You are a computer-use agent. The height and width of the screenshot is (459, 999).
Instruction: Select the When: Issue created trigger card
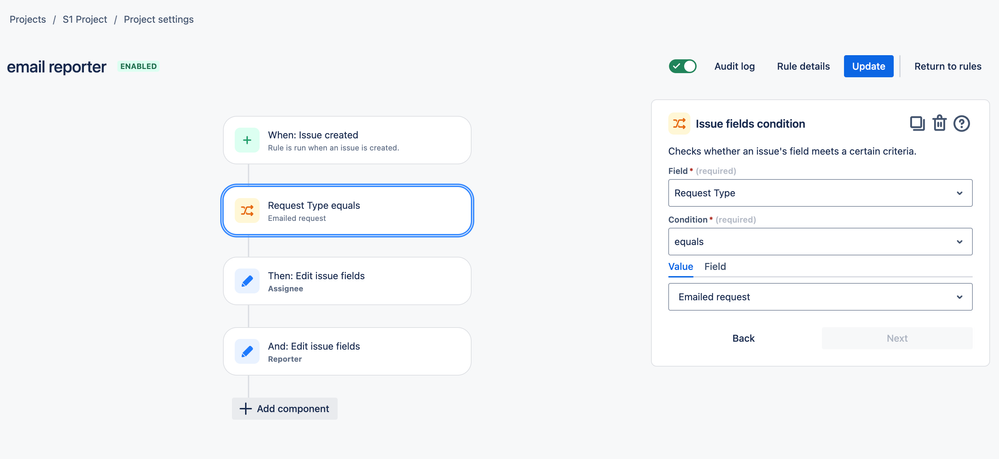point(347,140)
